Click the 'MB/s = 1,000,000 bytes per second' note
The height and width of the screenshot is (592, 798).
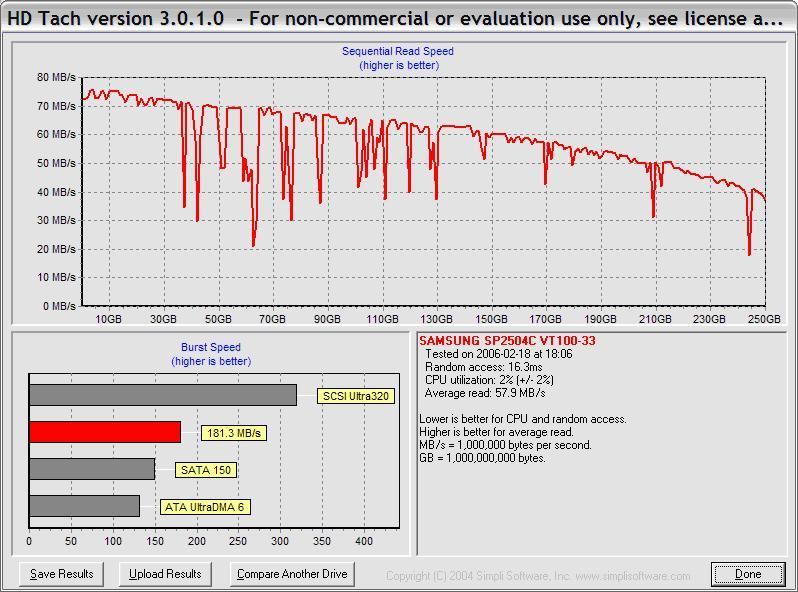click(505, 445)
